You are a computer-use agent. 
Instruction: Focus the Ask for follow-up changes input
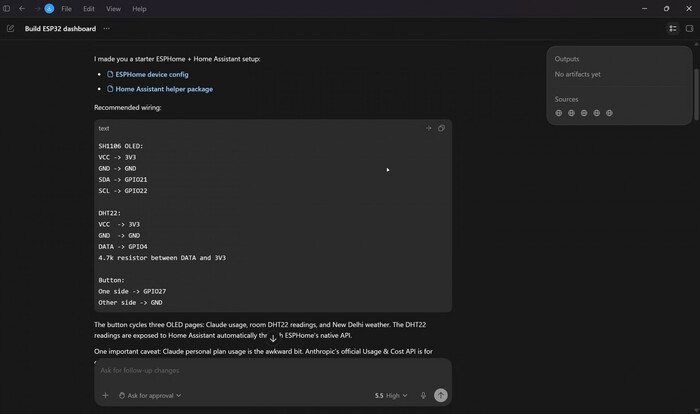[273, 370]
